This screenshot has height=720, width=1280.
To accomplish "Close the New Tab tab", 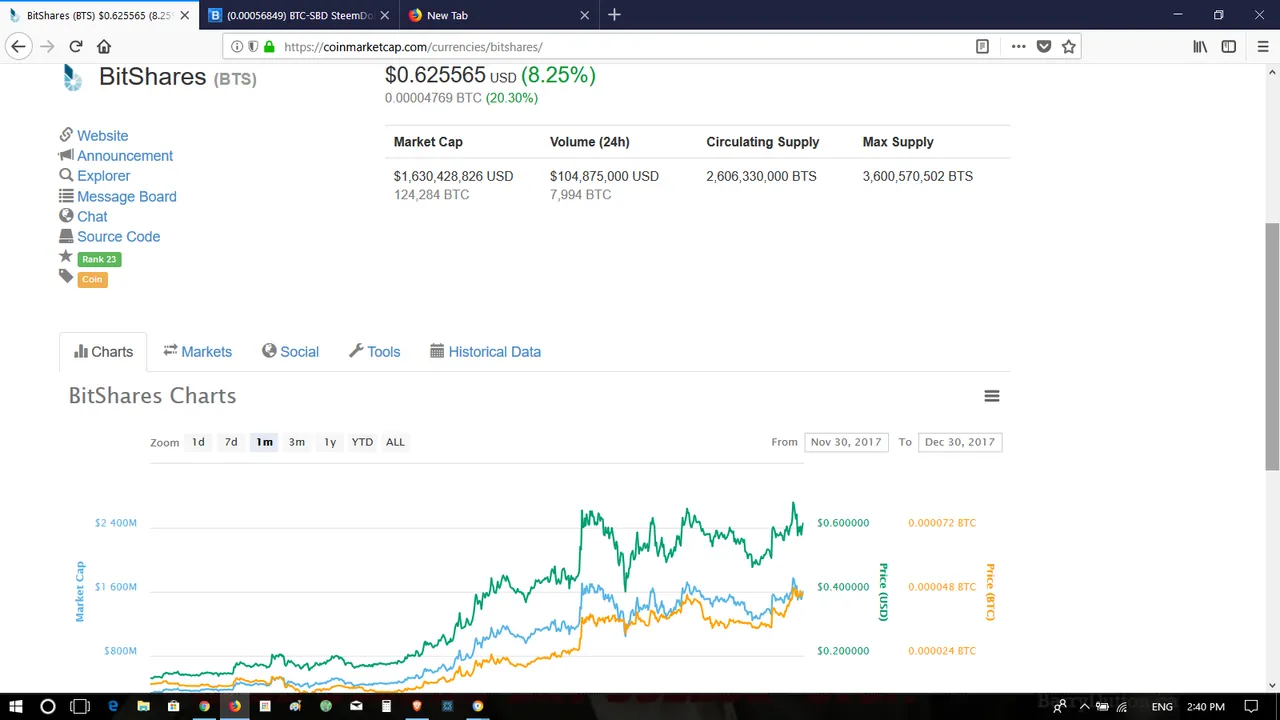I will click(585, 15).
